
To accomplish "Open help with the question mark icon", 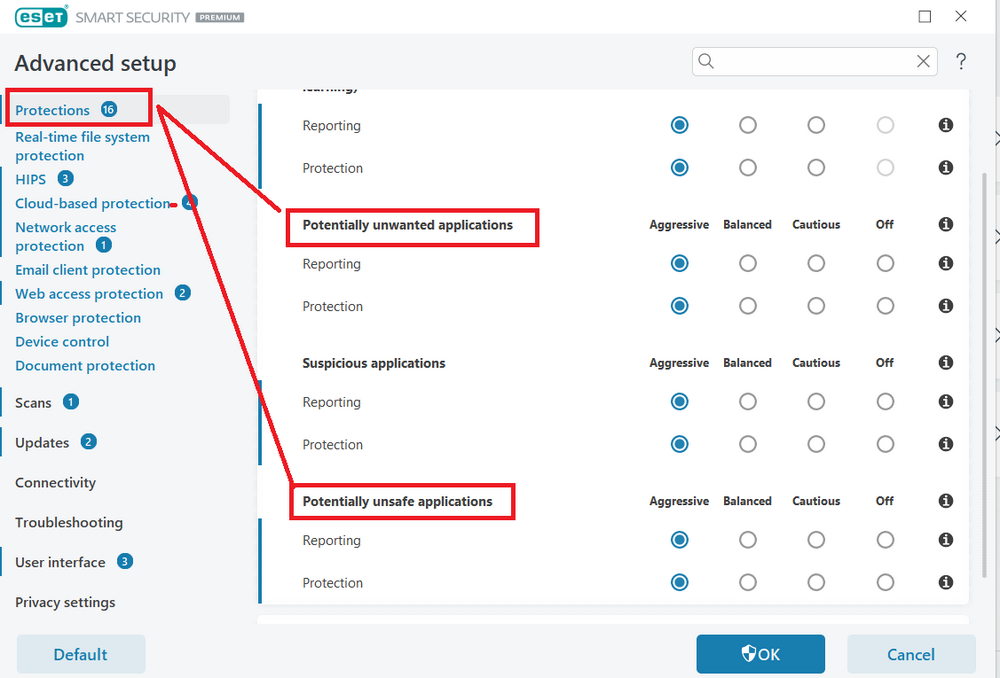I will tap(960, 61).
